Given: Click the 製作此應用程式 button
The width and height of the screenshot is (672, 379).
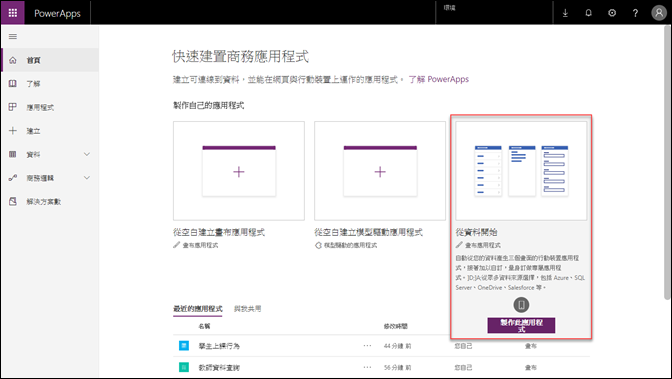Looking at the screenshot, I should point(521,325).
